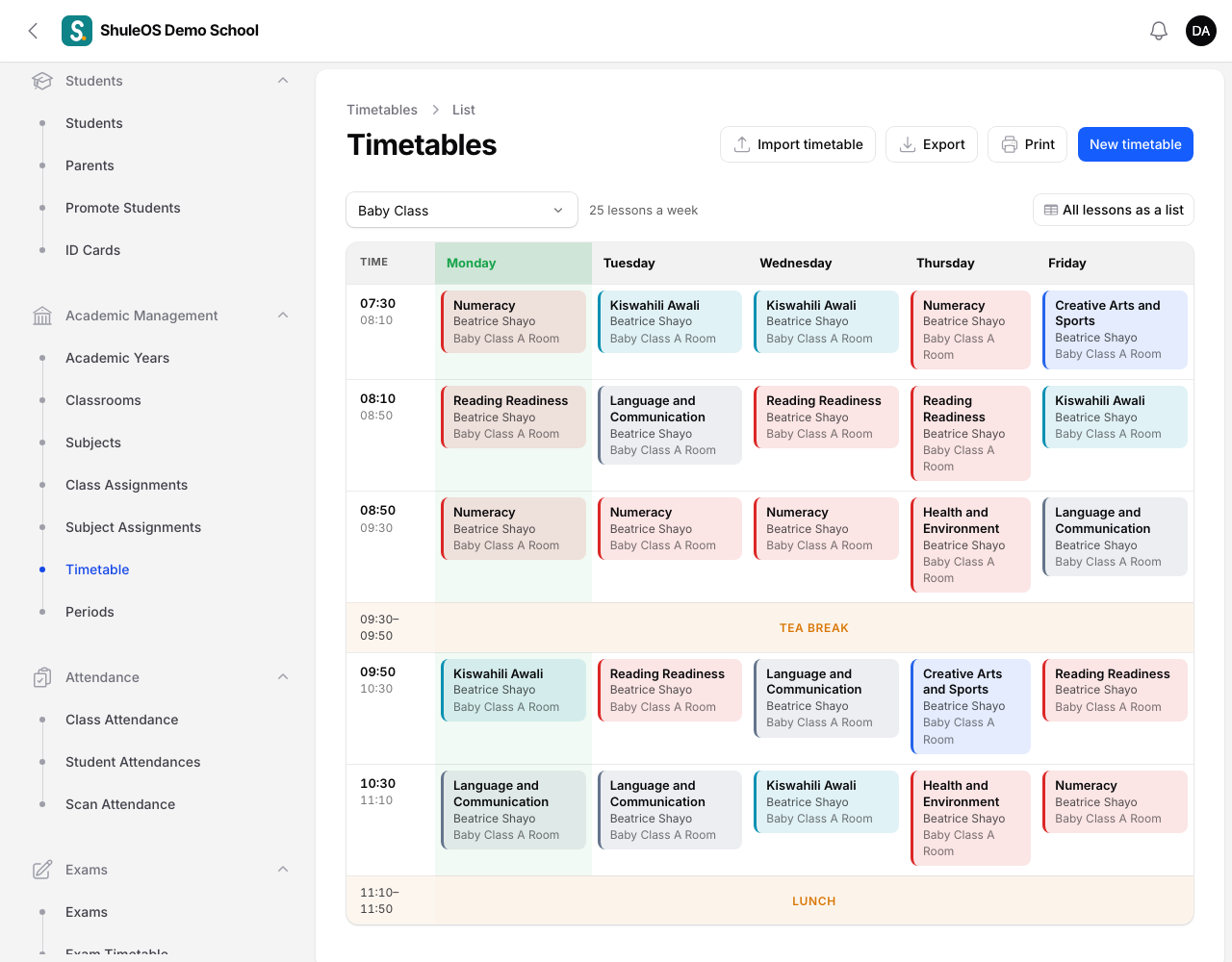The image size is (1232, 962).
Task: Open Student Attendances
Action: [x=133, y=762]
